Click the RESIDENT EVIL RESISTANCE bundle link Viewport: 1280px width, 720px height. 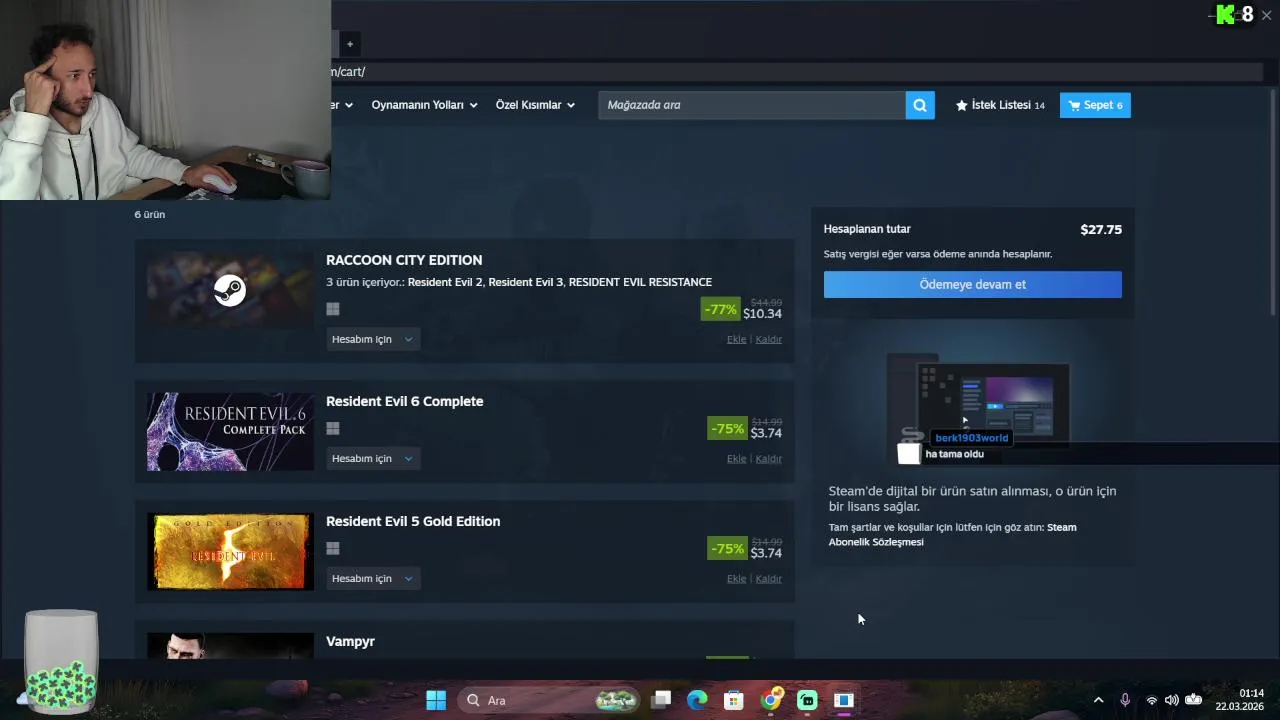click(x=640, y=282)
